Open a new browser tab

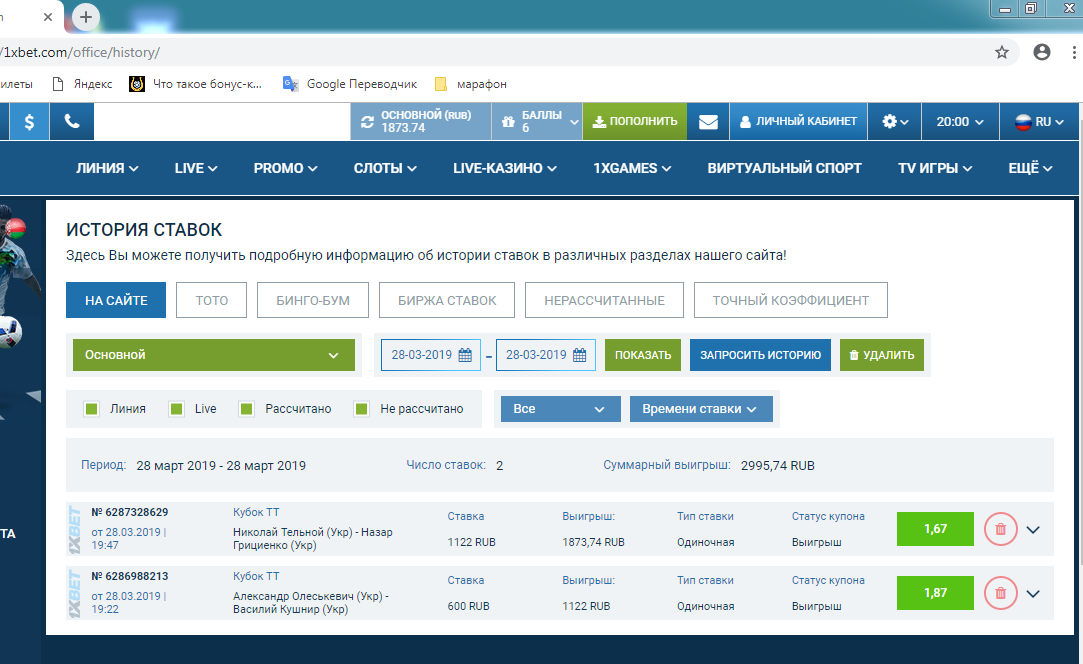(86, 17)
